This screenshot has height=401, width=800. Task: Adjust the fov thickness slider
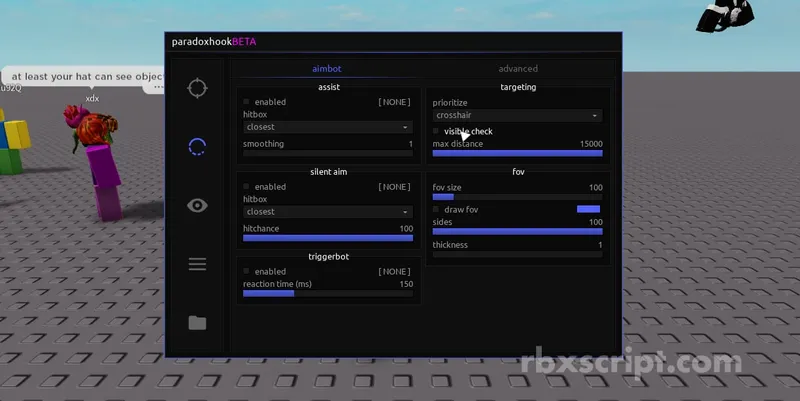pos(517,254)
